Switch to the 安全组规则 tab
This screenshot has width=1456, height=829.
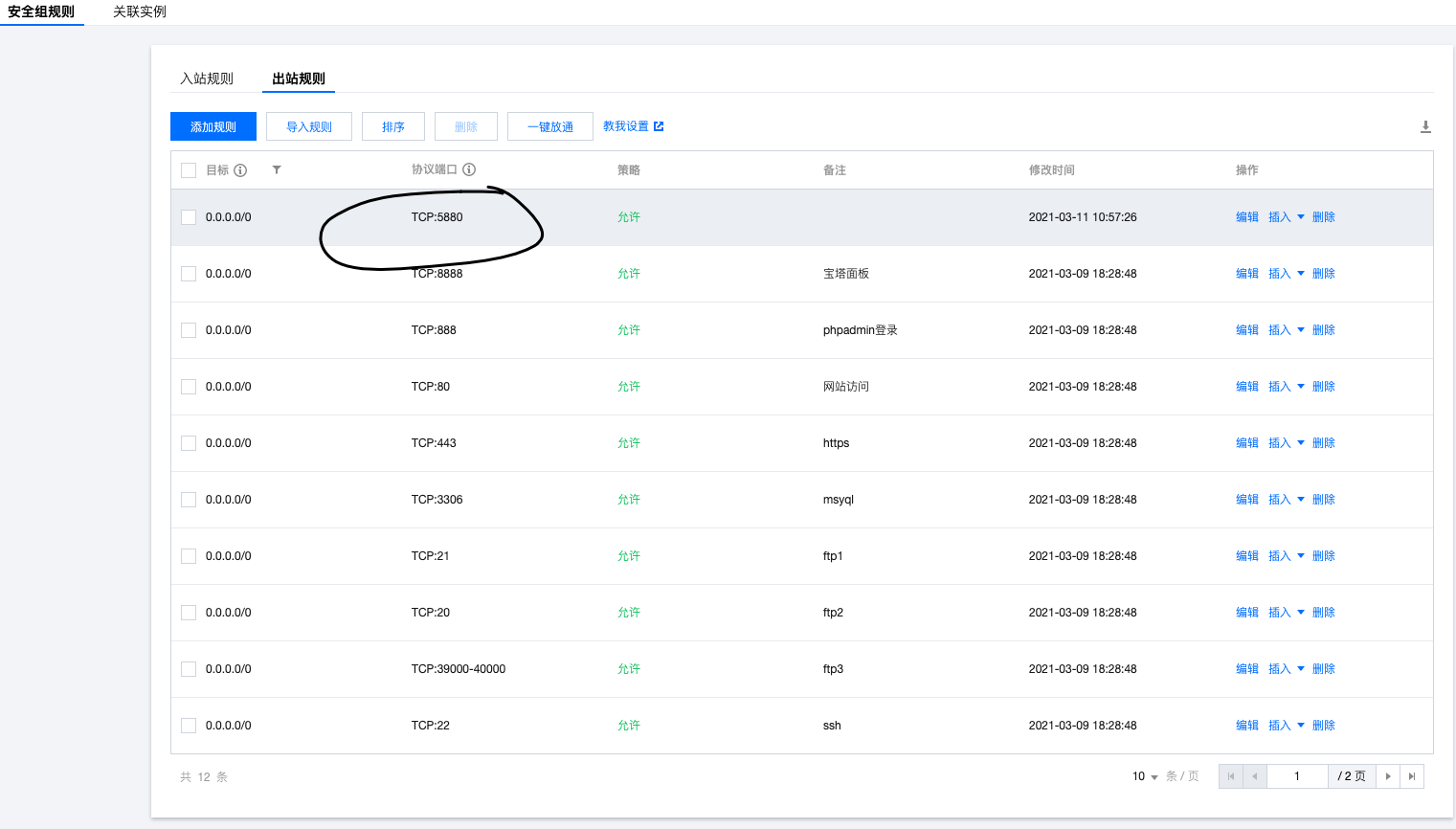point(41,11)
